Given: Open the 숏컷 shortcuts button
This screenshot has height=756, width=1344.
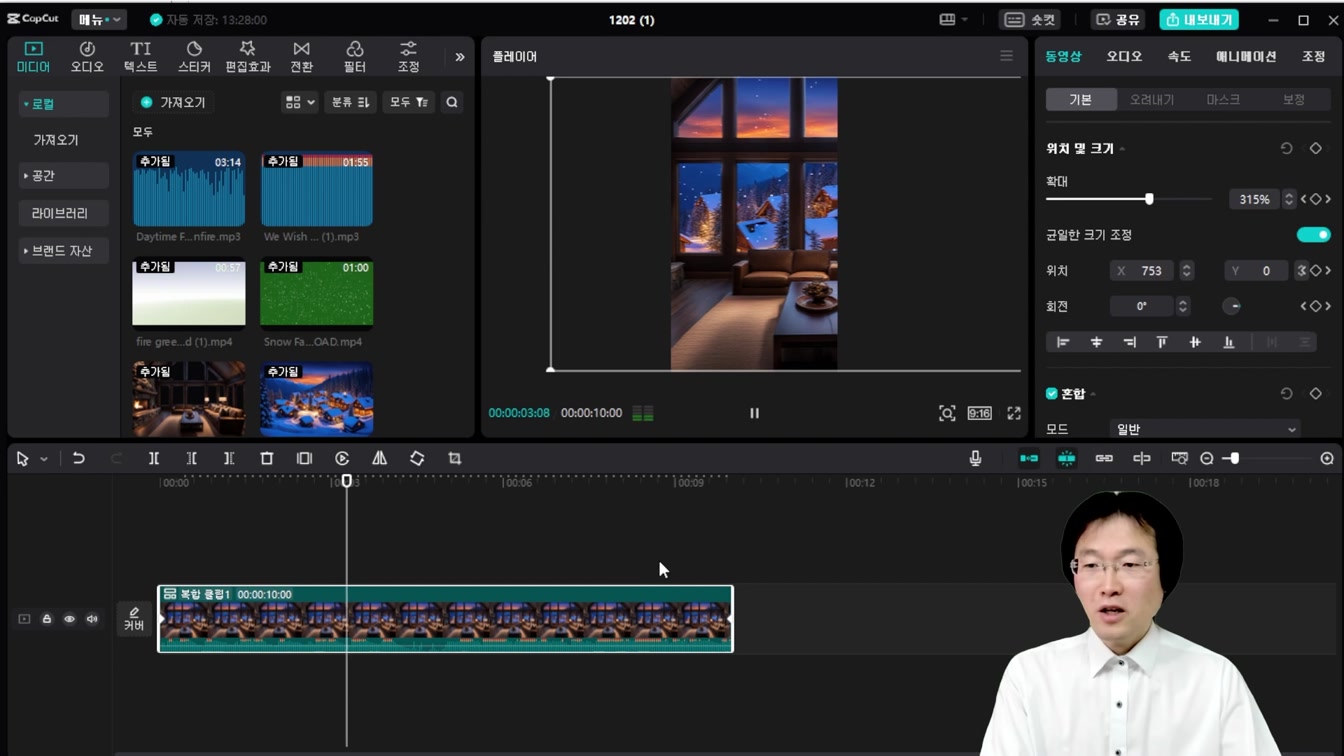Looking at the screenshot, I should coord(1030,19).
